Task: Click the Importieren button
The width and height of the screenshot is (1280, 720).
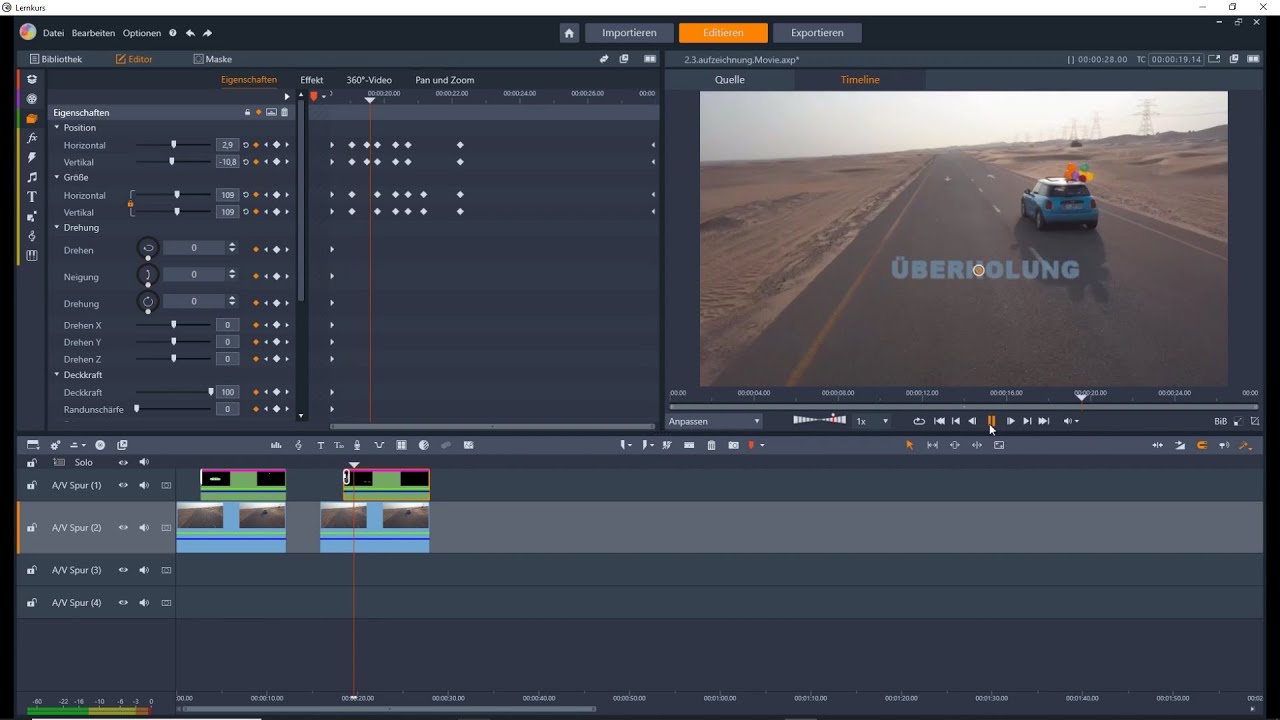Action: tap(629, 33)
